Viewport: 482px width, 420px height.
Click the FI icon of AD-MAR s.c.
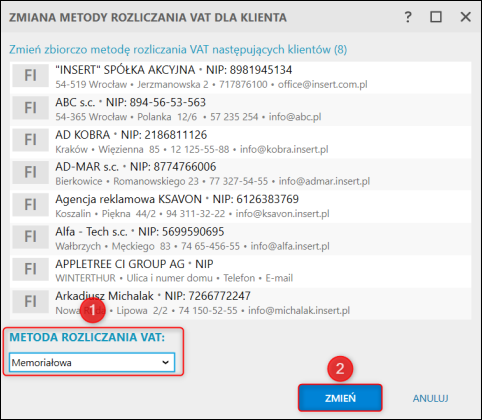tap(30, 172)
